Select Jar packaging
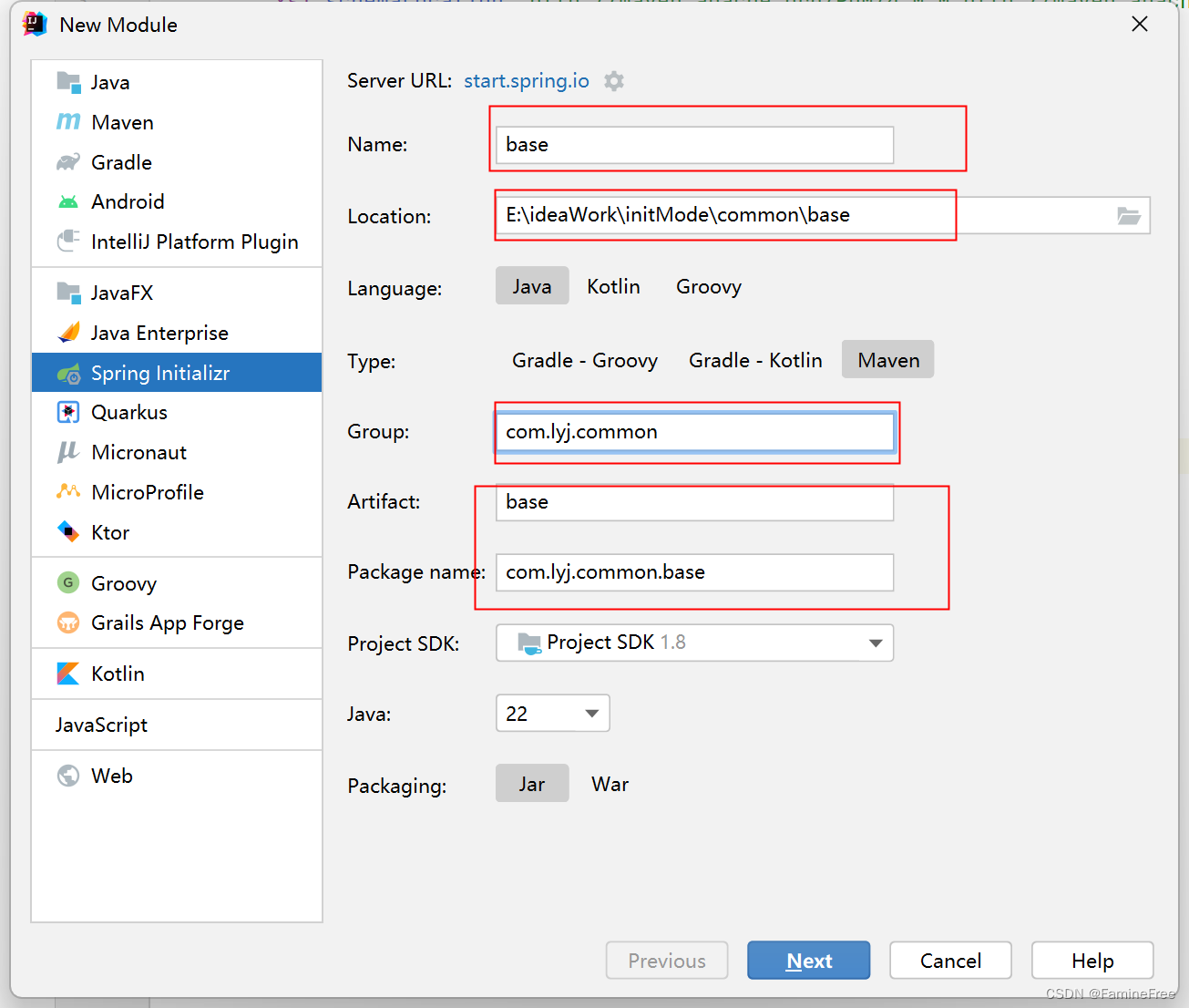This screenshot has height=1008, width=1189. pos(532,784)
